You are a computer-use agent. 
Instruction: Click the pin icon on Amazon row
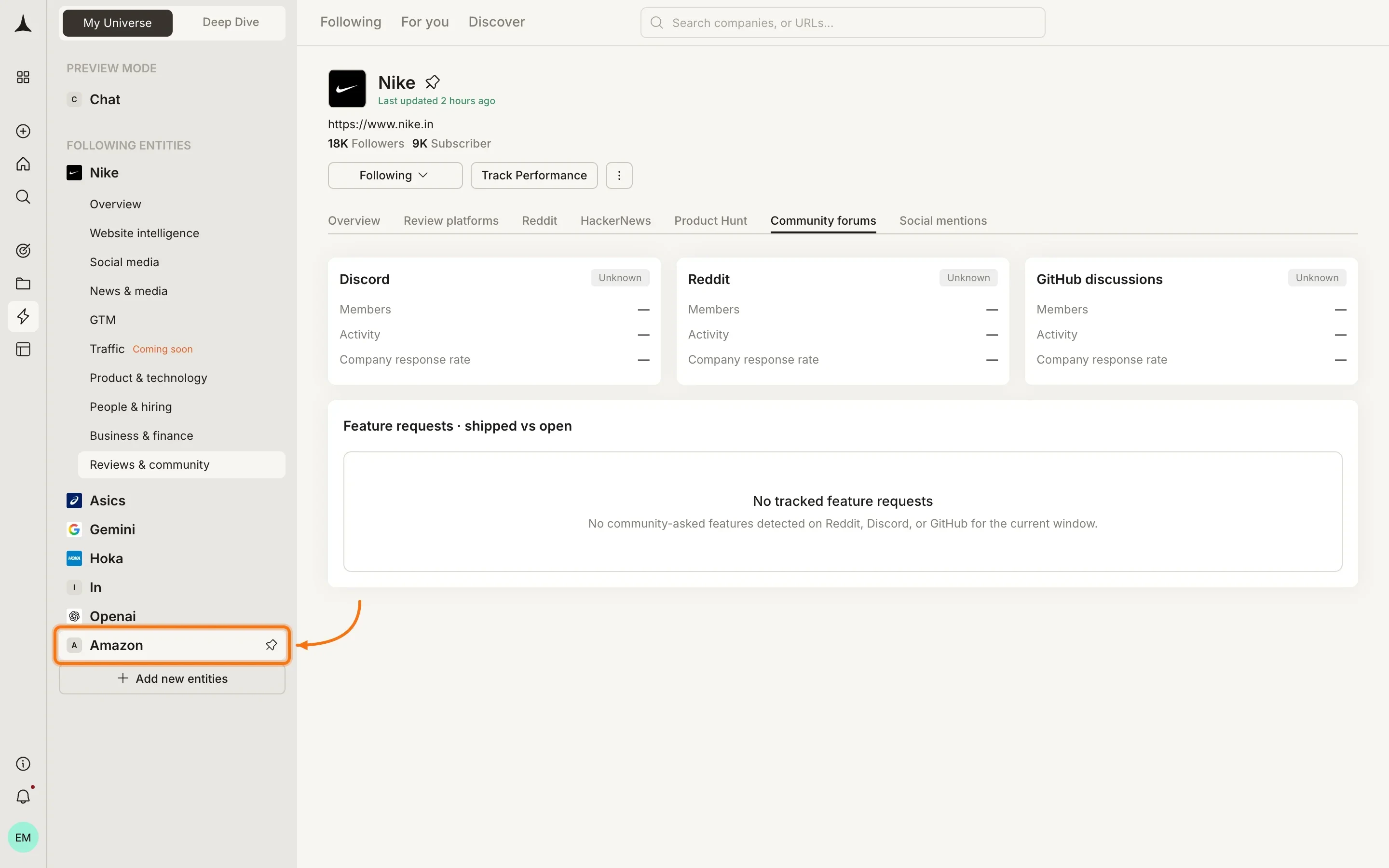(271, 645)
